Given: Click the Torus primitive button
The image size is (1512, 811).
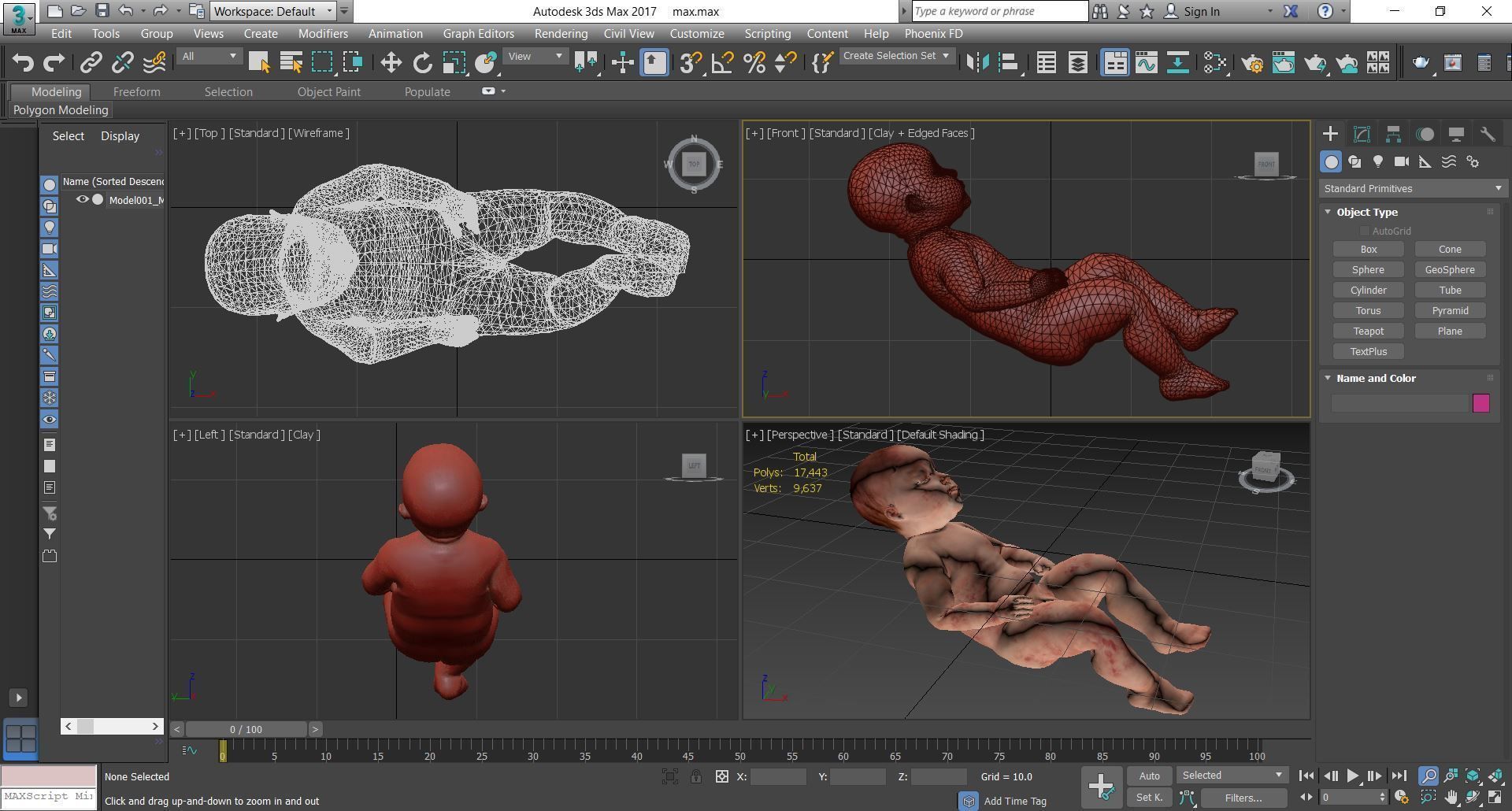Looking at the screenshot, I should (x=1369, y=310).
